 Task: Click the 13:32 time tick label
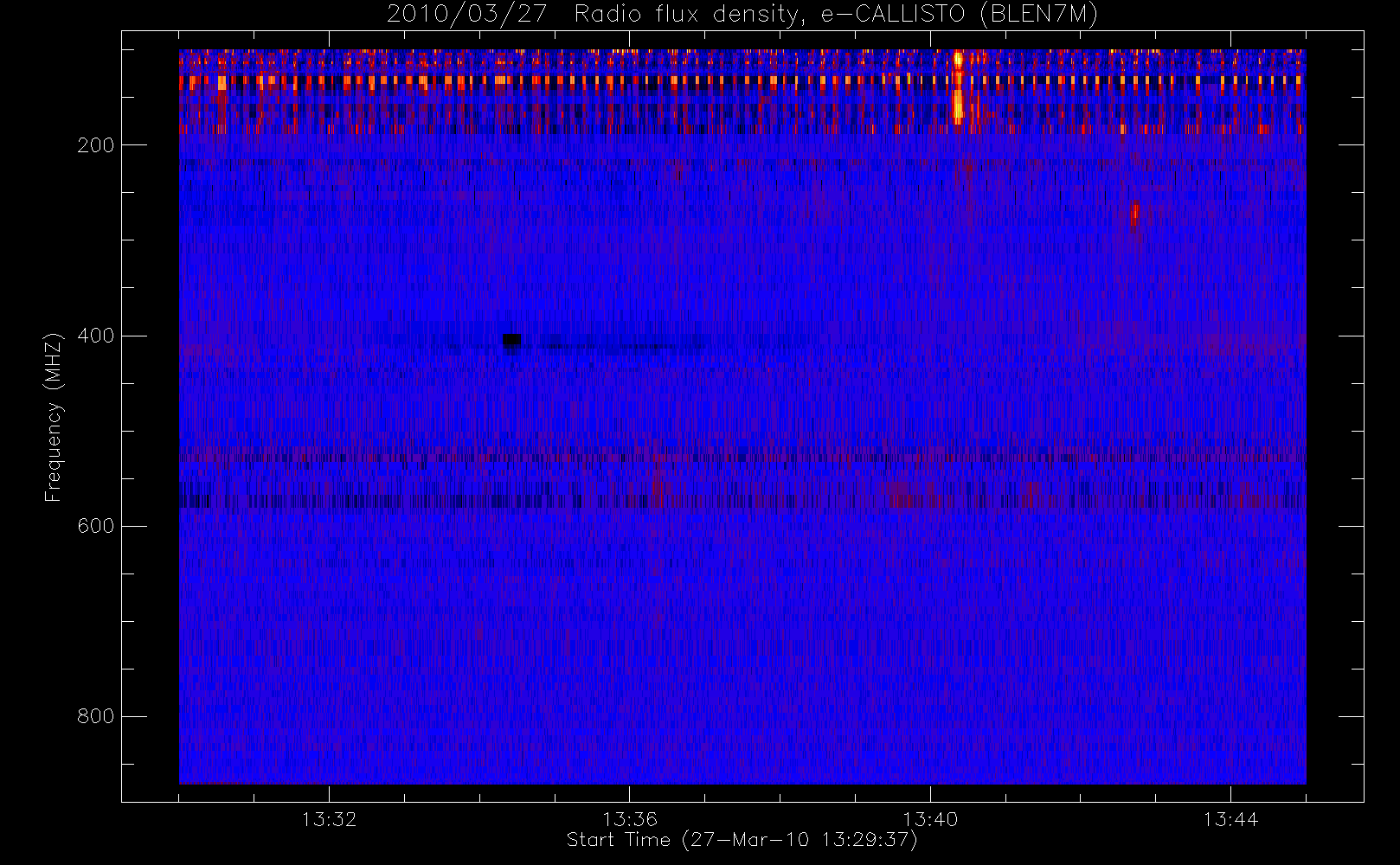click(x=329, y=819)
